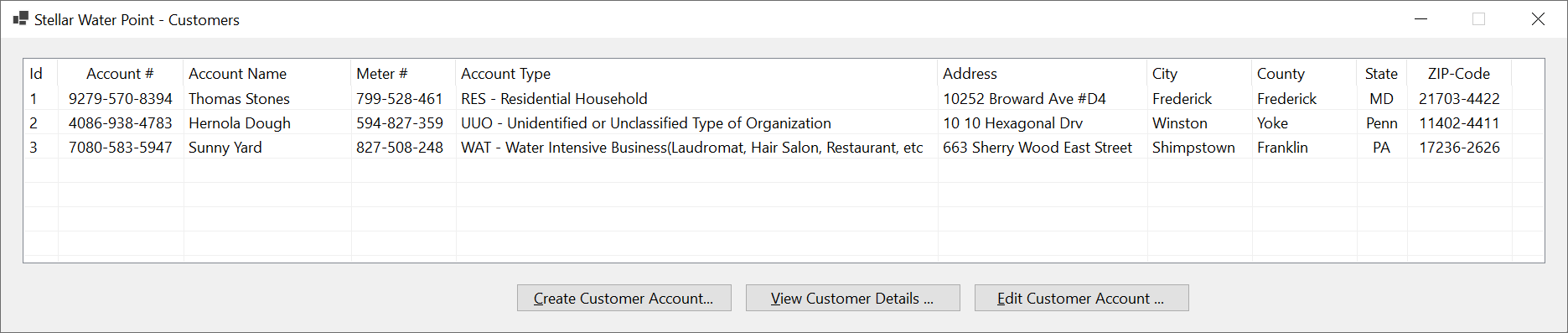The width and height of the screenshot is (1568, 333).
Task: Click the State column header
Action: (1382, 73)
